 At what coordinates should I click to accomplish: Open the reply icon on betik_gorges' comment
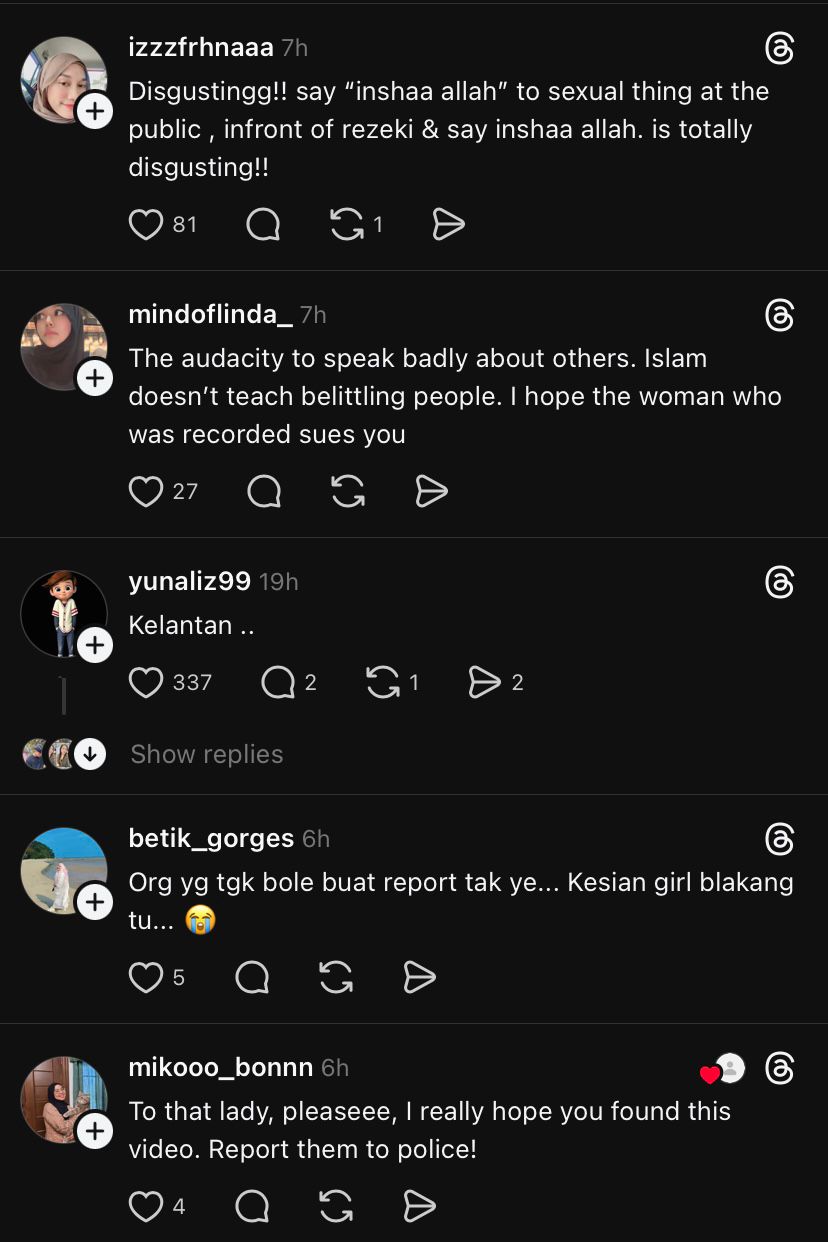[x=252, y=977]
